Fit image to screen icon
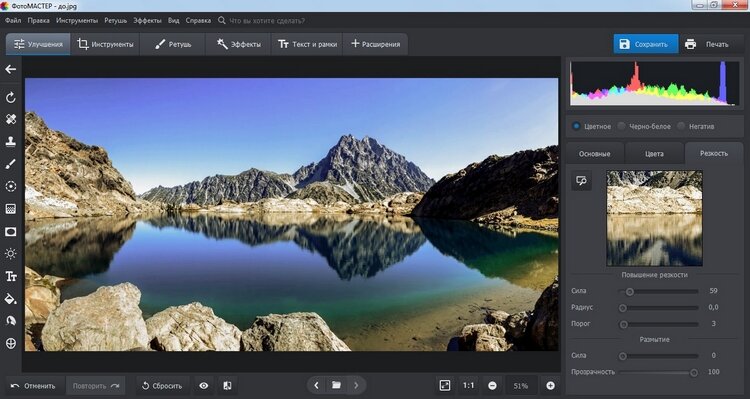Viewport: 750px width, 399px height. pos(445,386)
